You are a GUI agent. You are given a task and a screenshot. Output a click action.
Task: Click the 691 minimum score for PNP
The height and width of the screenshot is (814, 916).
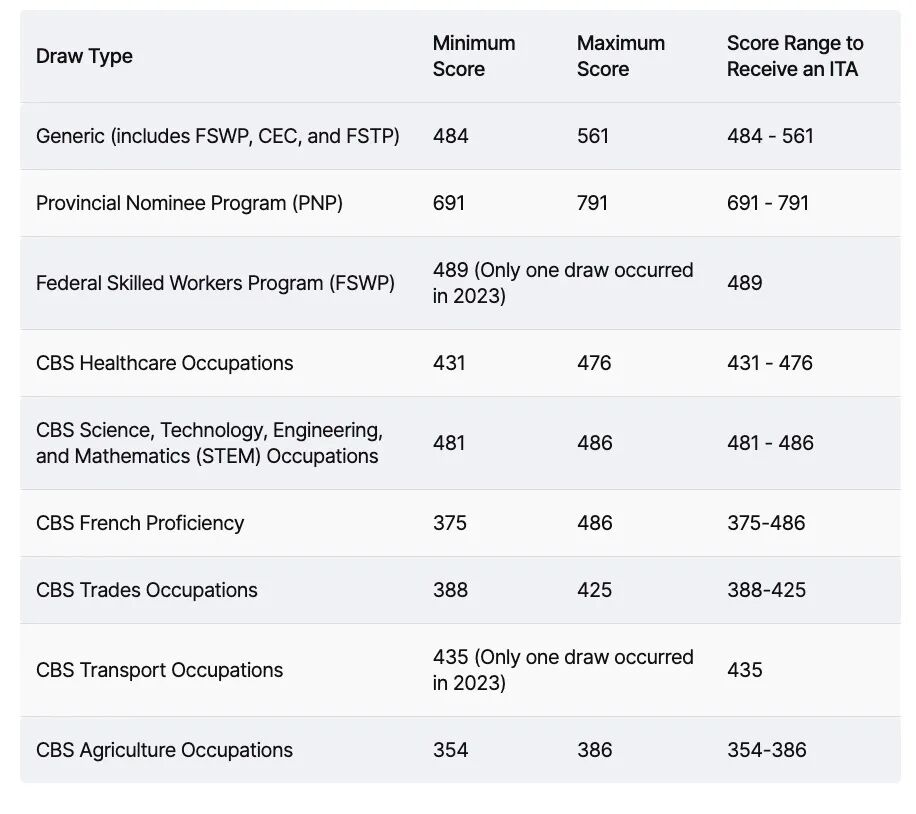pyautogui.click(x=449, y=203)
